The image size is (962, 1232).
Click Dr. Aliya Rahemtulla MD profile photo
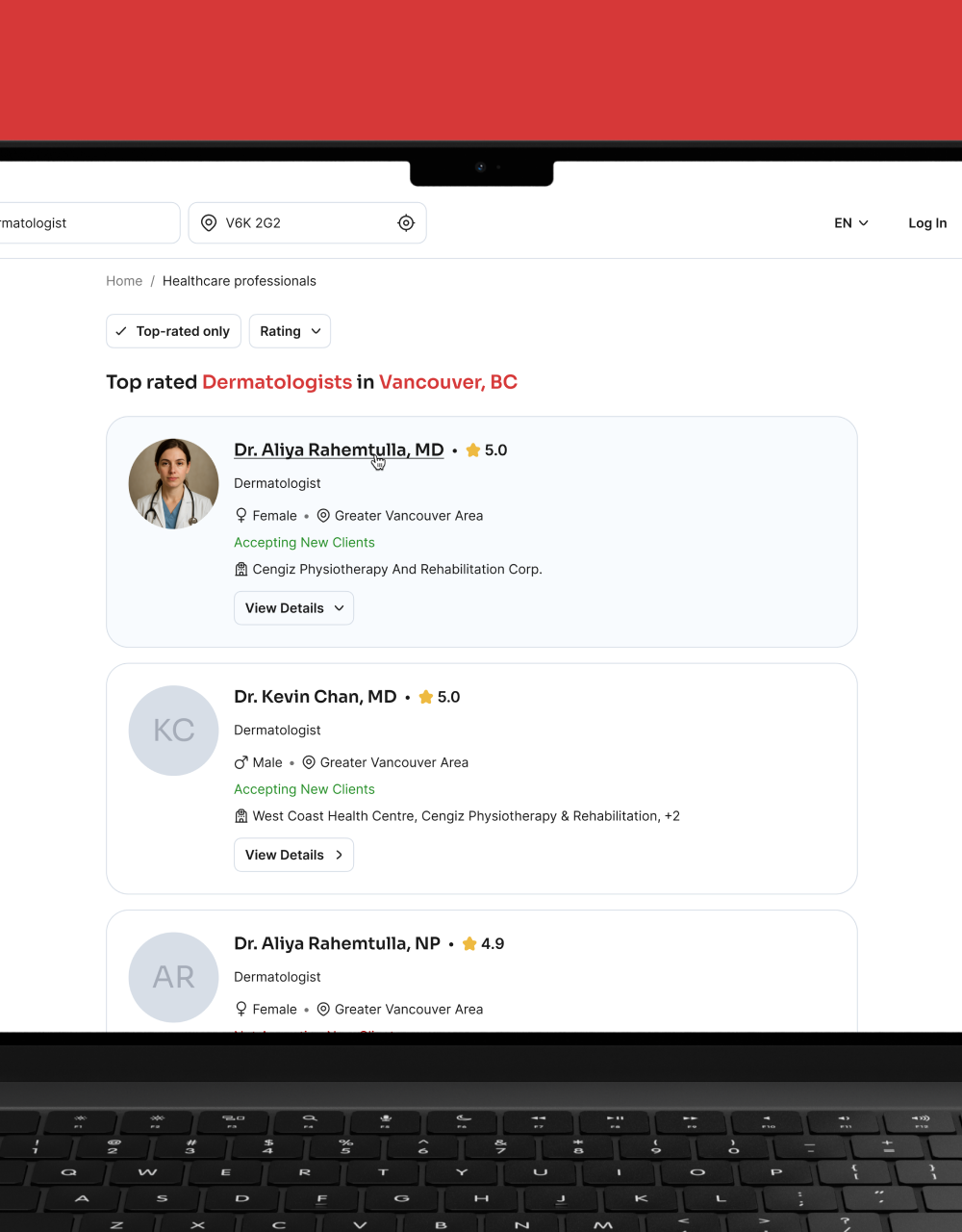tap(174, 484)
